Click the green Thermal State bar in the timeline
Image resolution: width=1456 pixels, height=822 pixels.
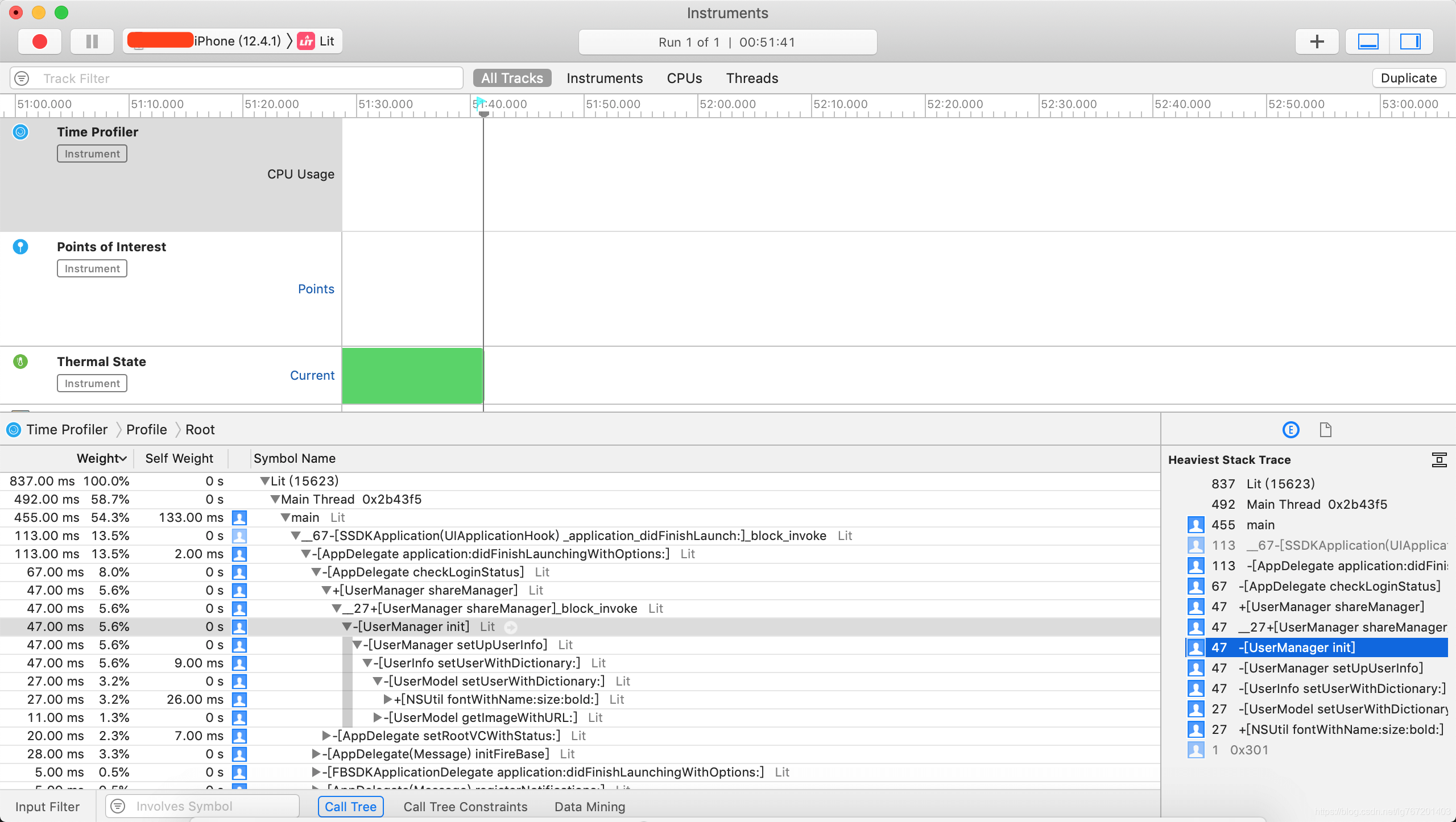(x=412, y=376)
